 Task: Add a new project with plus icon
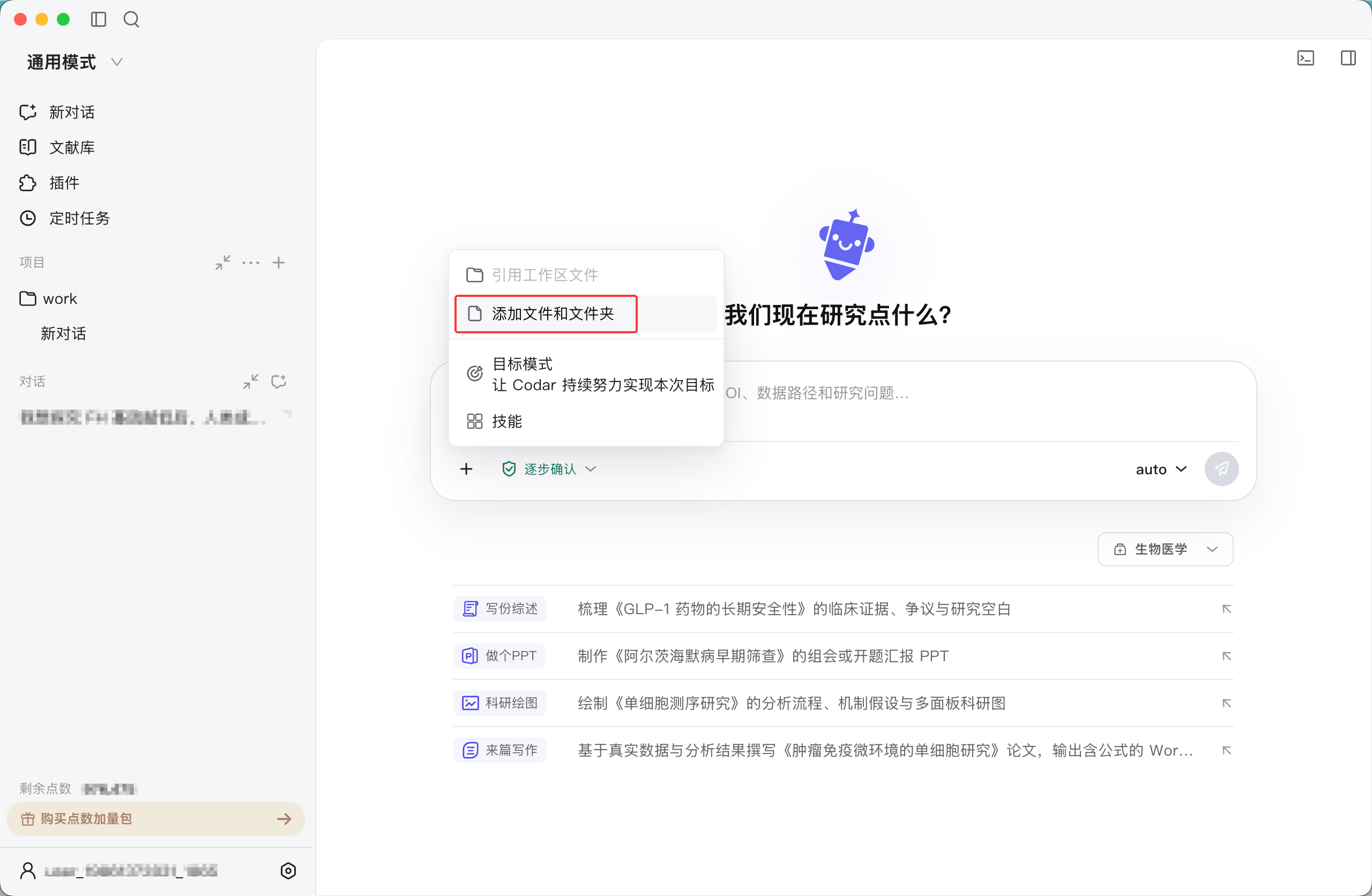(279, 263)
